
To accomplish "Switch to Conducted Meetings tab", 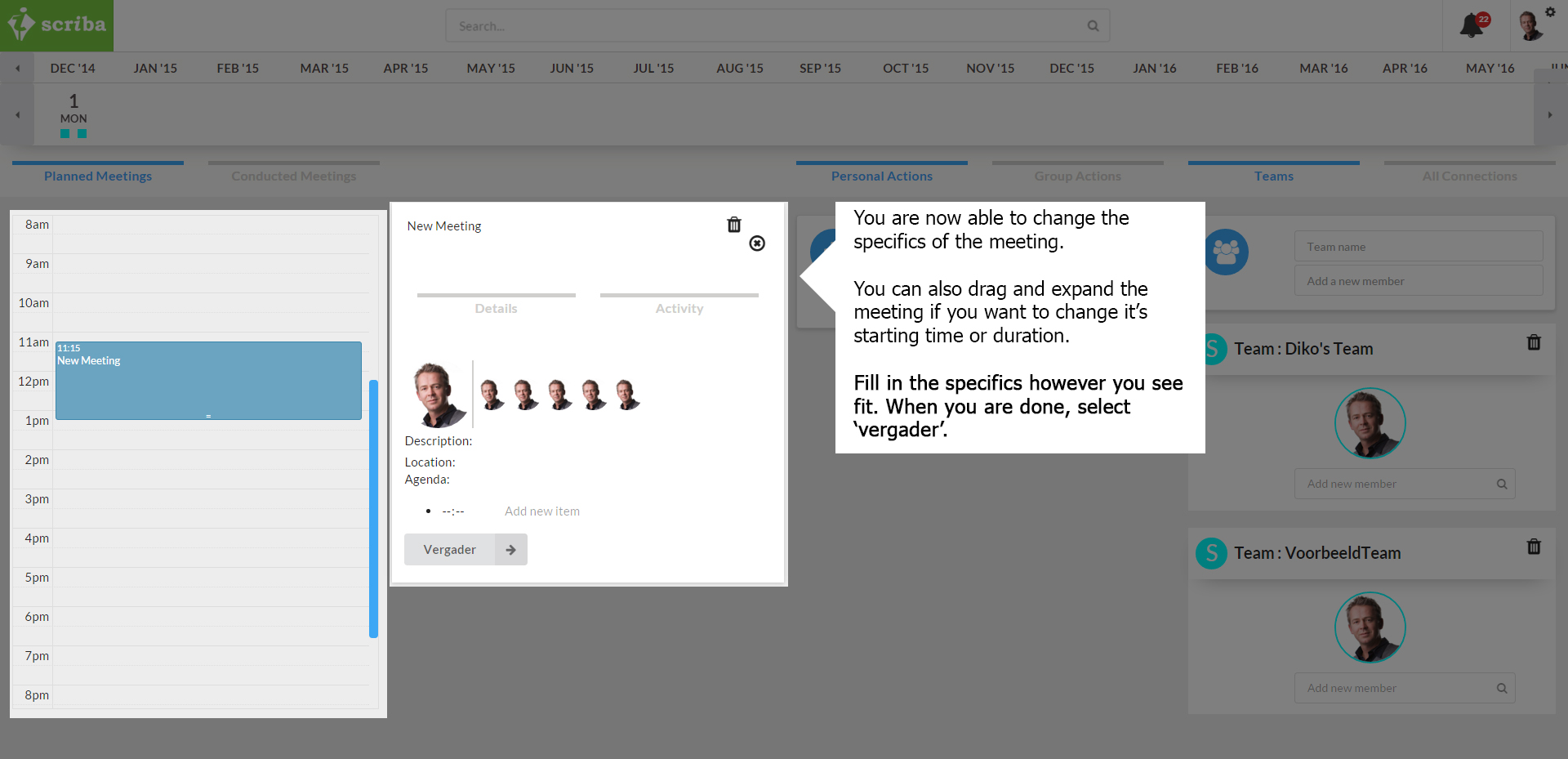I will click(x=293, y=176).
